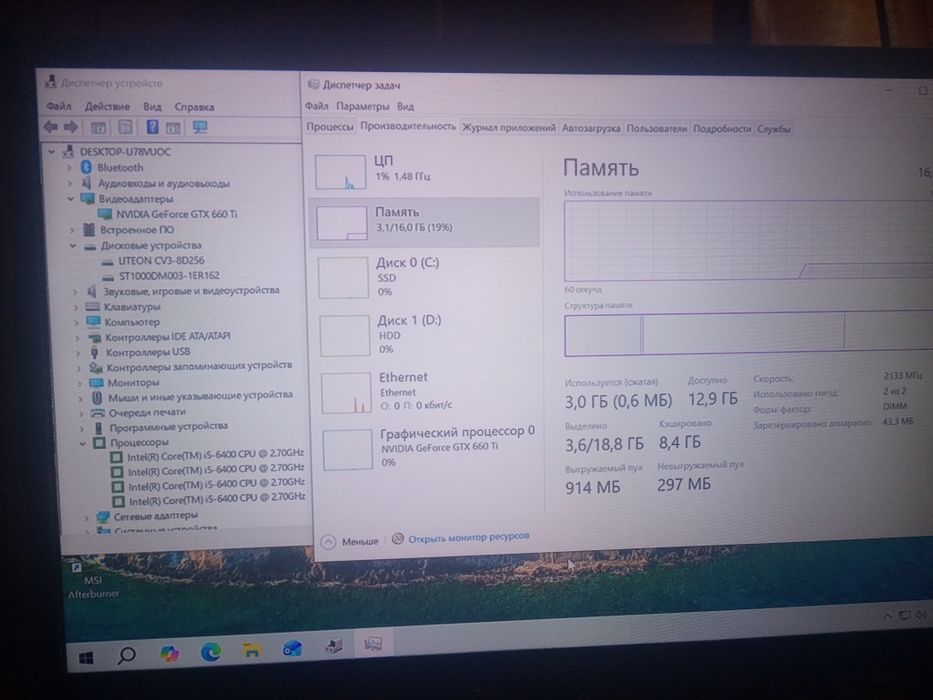Click the memory usage graph
The image size is (933, 700).
(748, 240)
